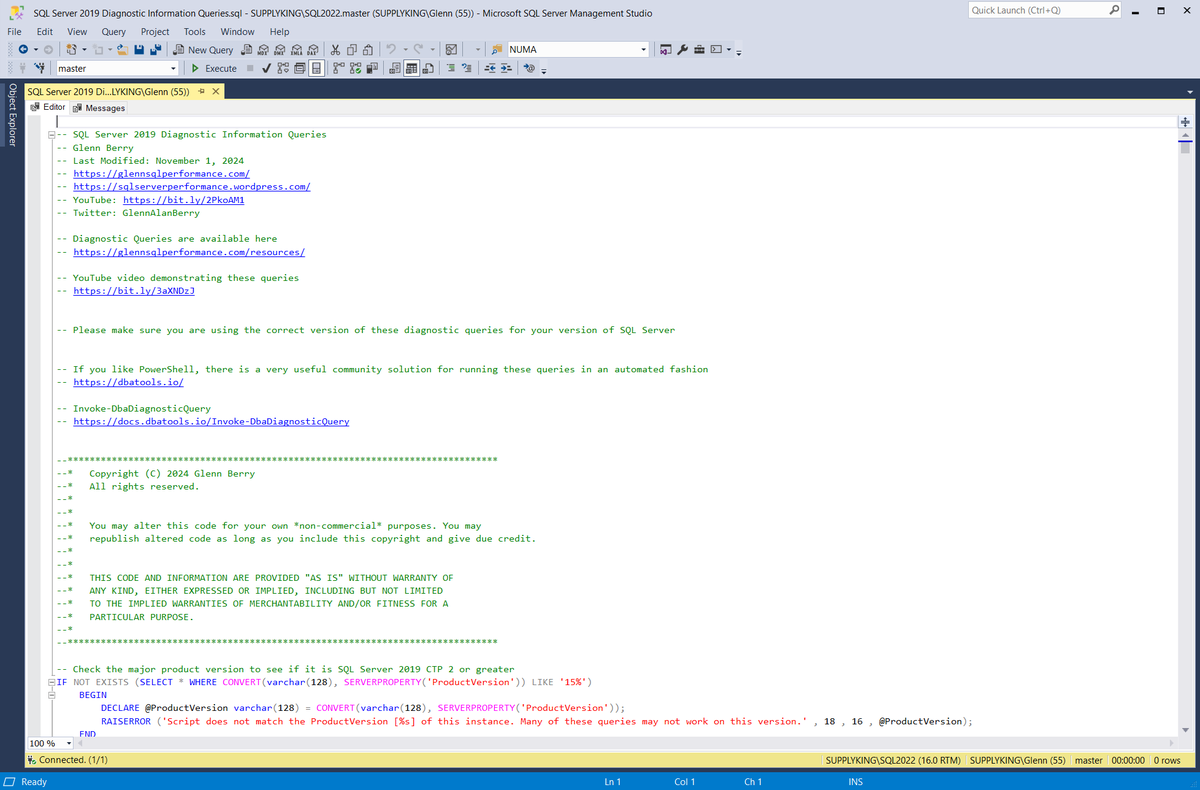
Task: Open the NUMA search combo box arrow
Action: (644, 49)
